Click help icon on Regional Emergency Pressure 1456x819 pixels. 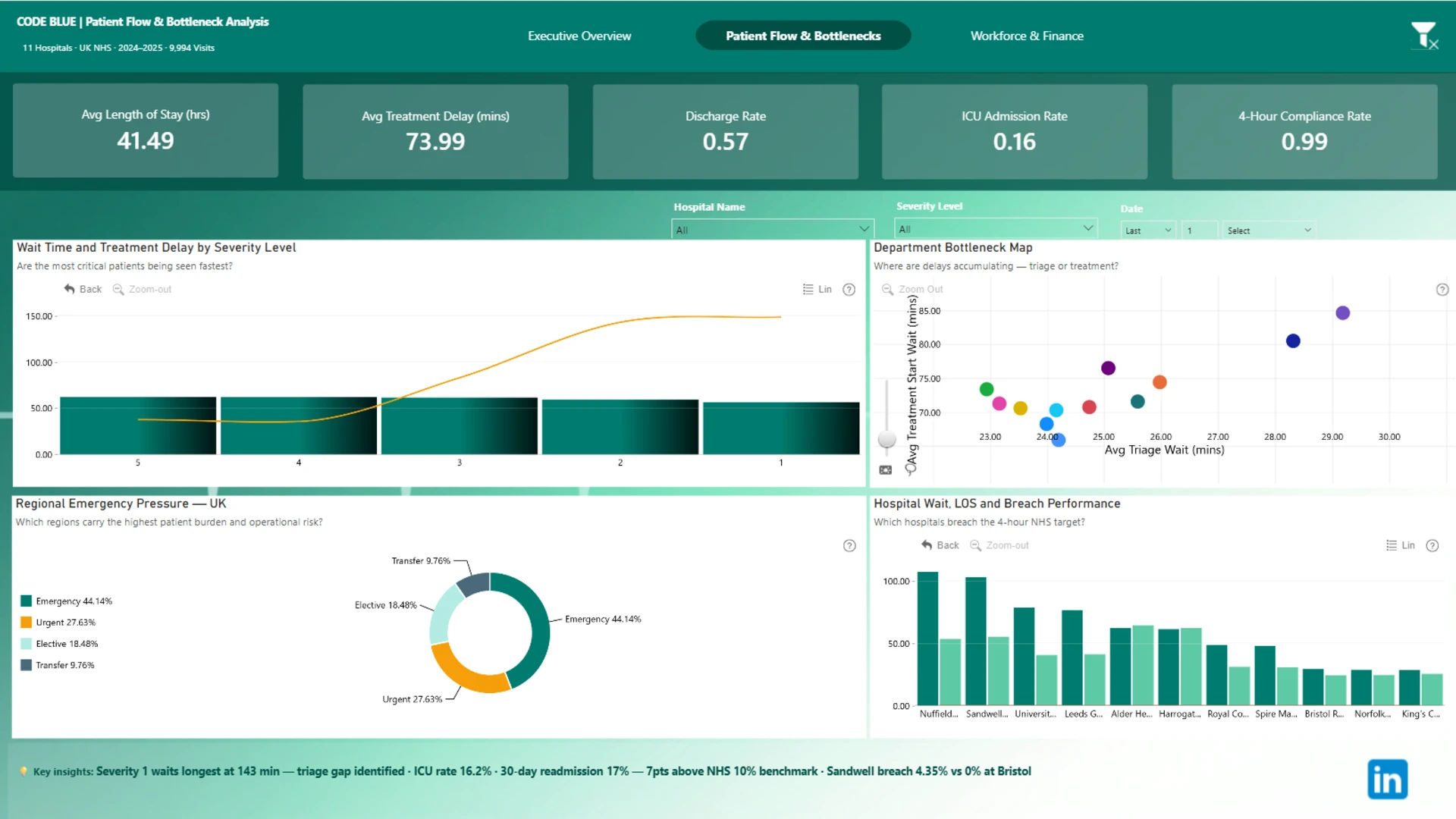pyautogui.click(x=849, y=546)
